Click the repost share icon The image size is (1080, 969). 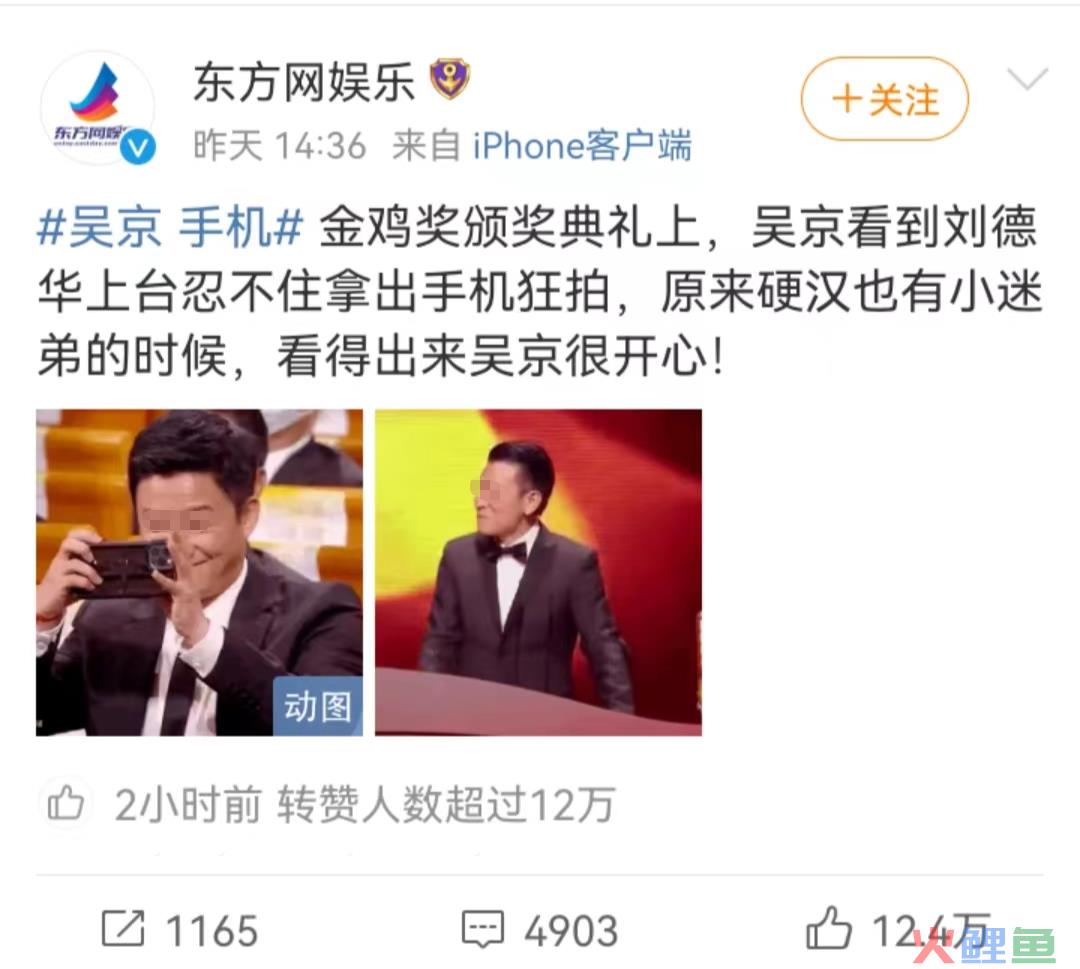click(x=123, y=928)
